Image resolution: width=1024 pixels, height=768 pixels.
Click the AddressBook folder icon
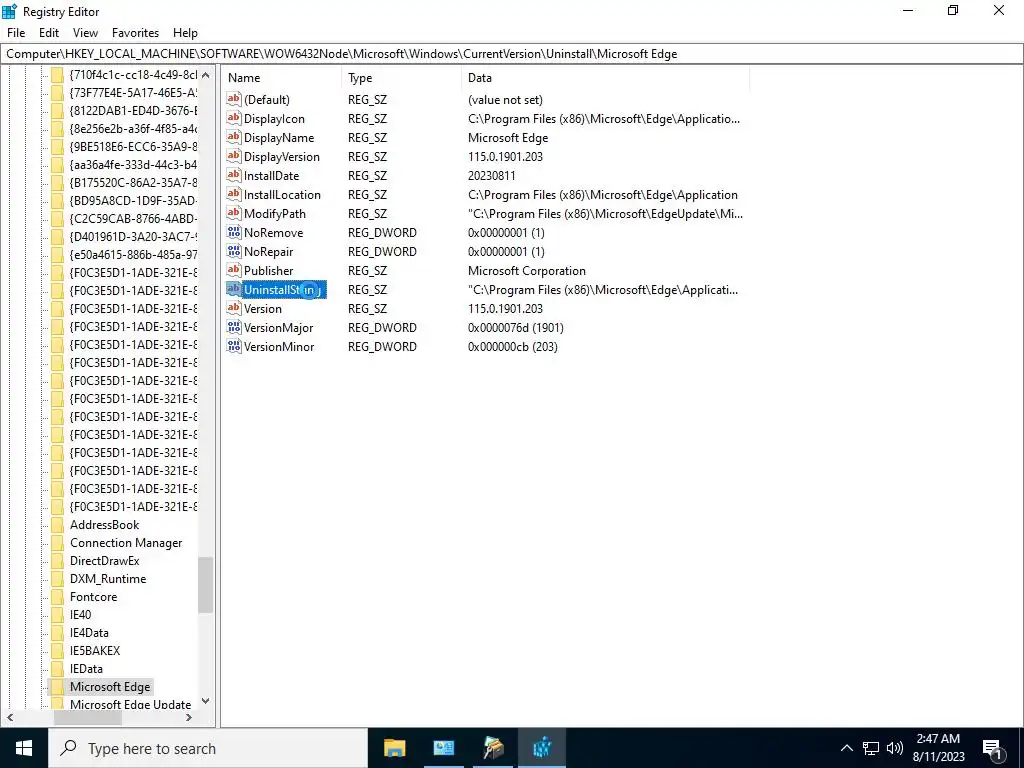[x=57, y=524]
